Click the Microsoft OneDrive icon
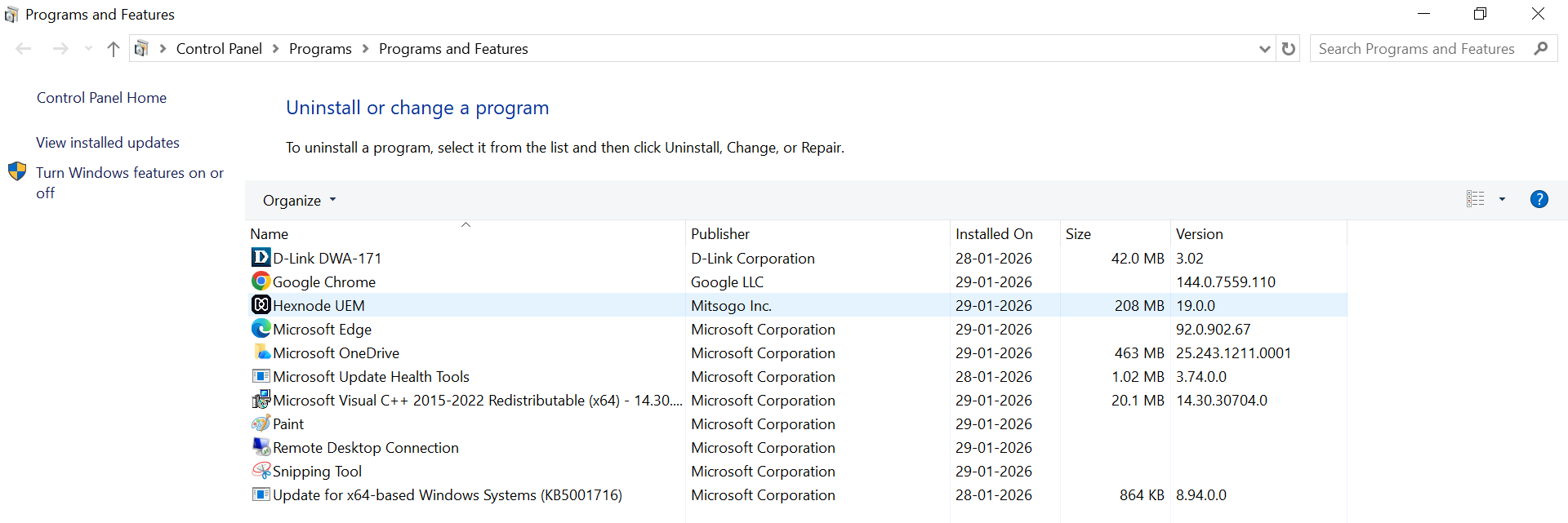Screen dimensions: 1568x523 click(x=261, y=352)
